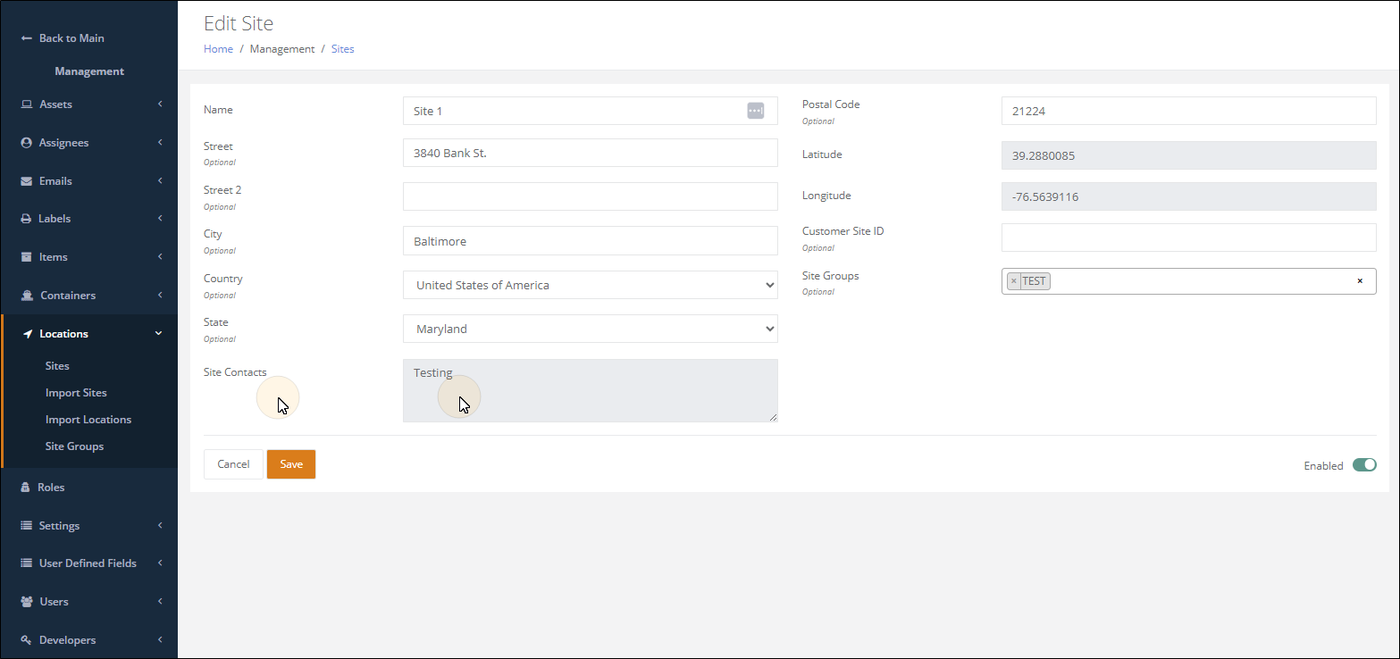
Task: Expand the Users menu chevron
Action: [x=160, y=602]
